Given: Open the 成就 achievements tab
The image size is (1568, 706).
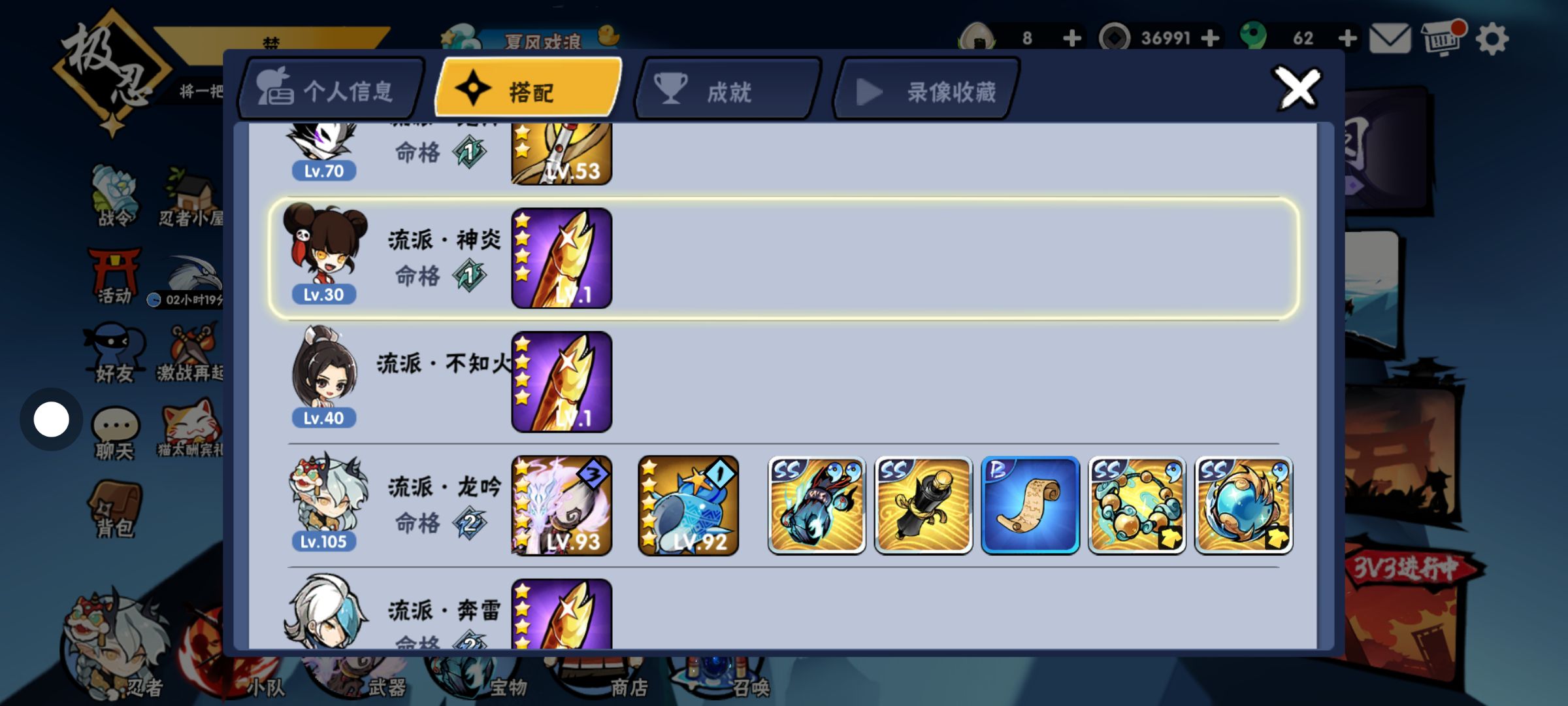Looking at the screenshot, I should coord(728,90).
